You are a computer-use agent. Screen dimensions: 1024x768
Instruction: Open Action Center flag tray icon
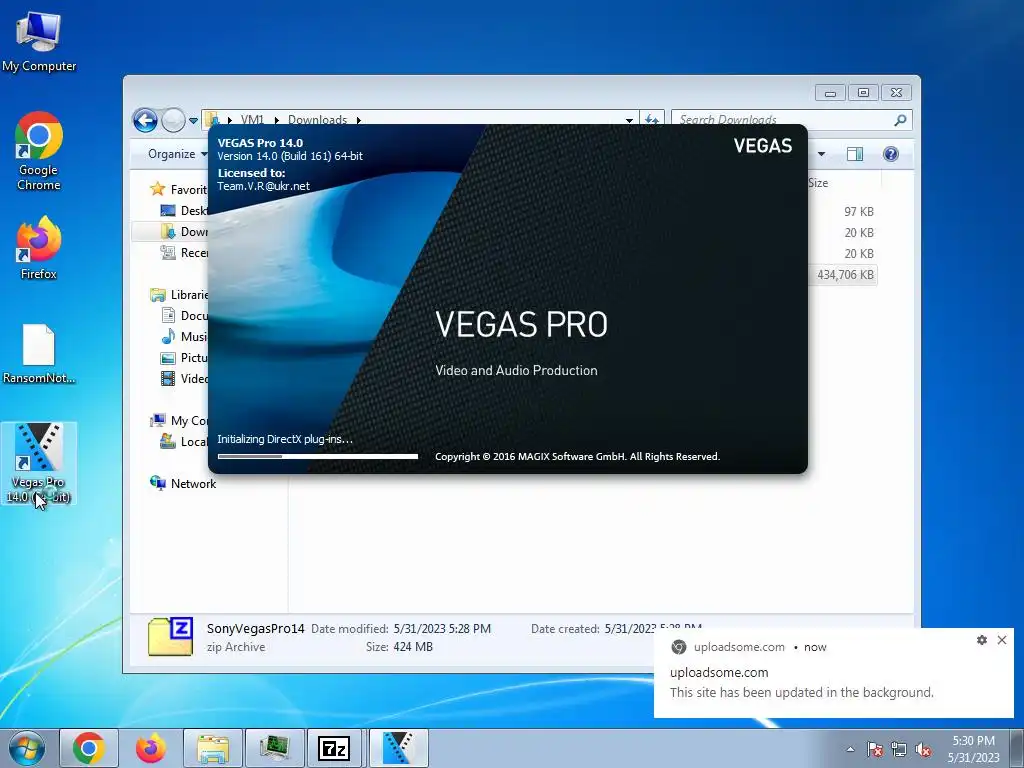874,749
